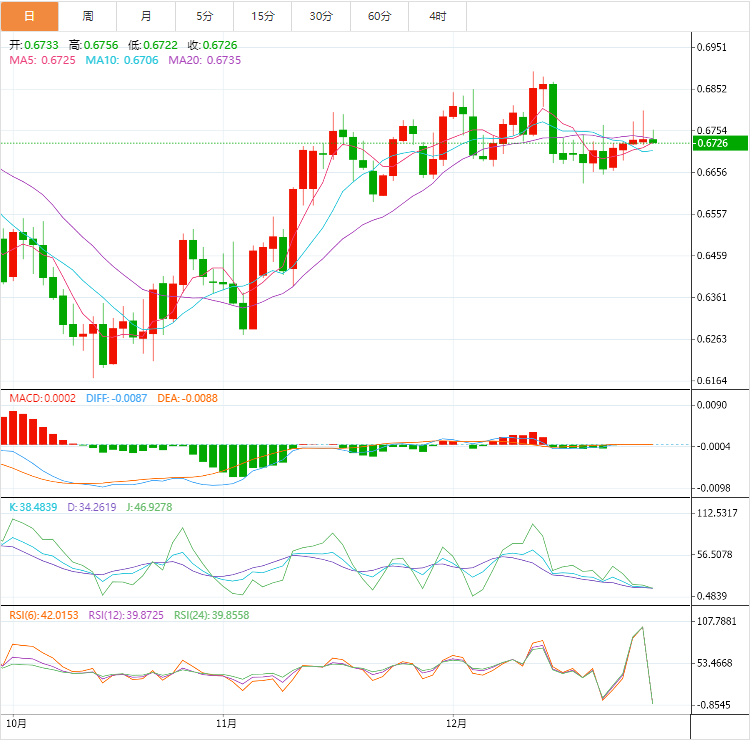755x742 pixels.
Task: Click the green 0.6726 current price tag
Action: [718, 143]
